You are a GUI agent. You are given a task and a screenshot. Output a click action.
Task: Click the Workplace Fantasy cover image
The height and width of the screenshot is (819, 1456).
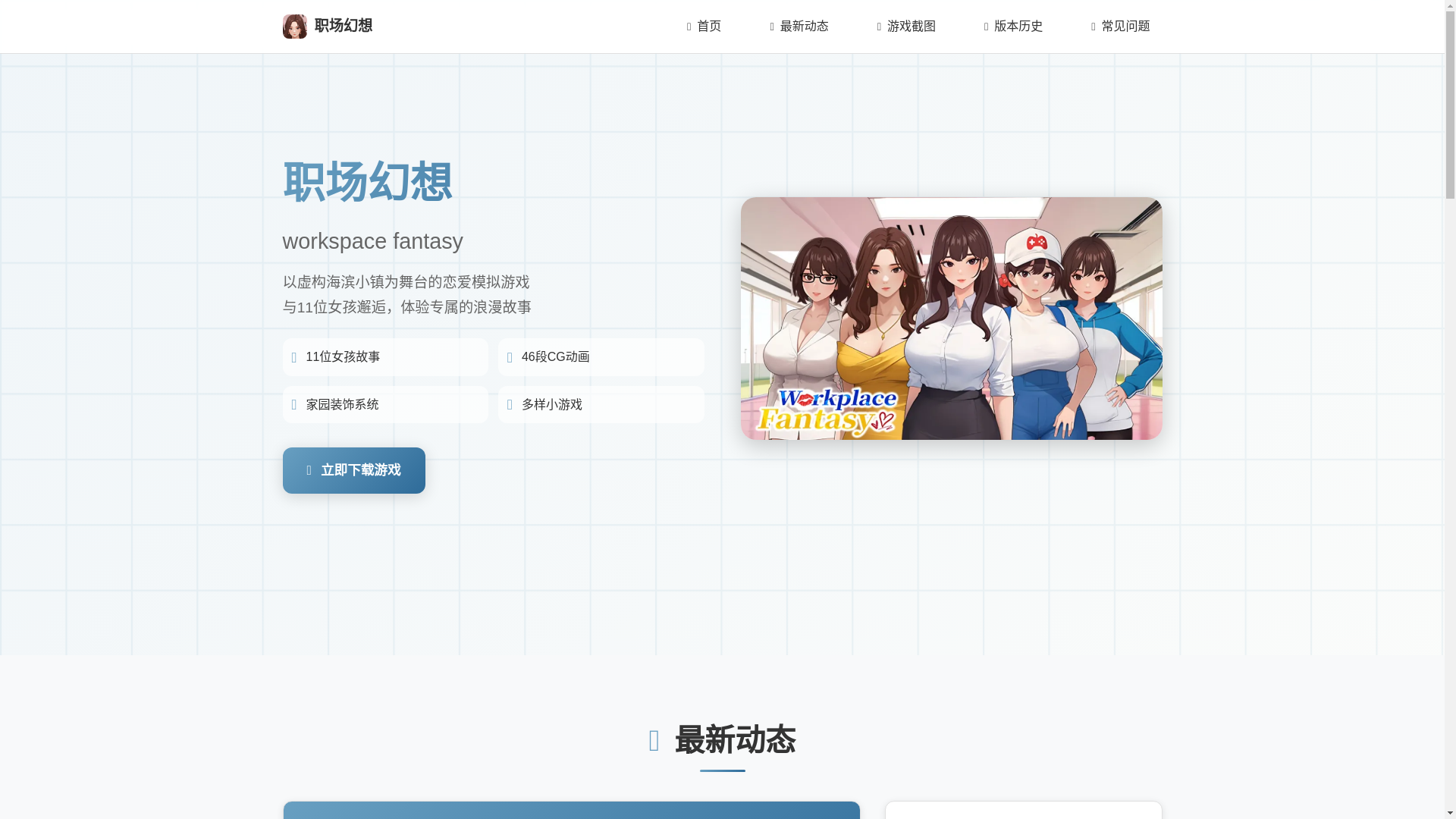(x=951, y=318)
